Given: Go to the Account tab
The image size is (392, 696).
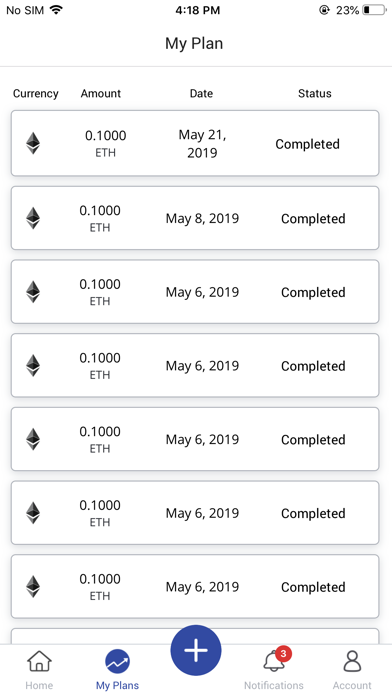Looking at the screenshot, I should click(x=352, y=670).
